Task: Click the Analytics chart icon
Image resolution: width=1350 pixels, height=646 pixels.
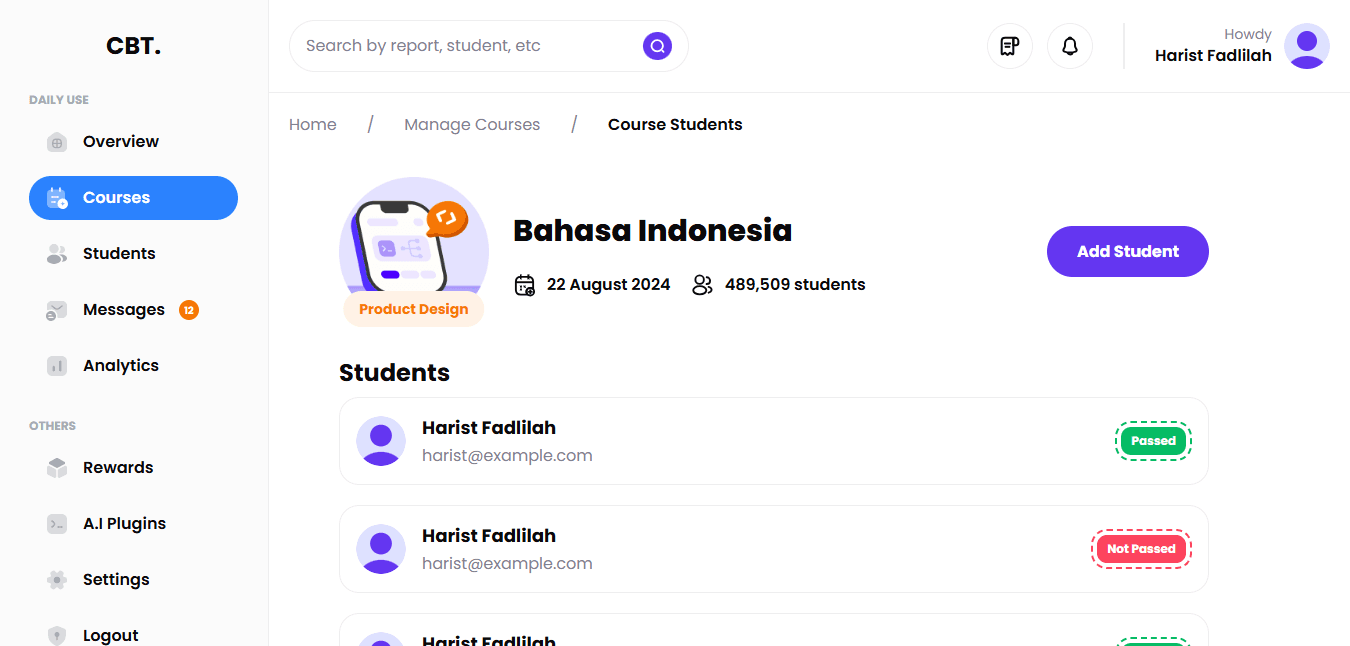Action: click(57, 366)
